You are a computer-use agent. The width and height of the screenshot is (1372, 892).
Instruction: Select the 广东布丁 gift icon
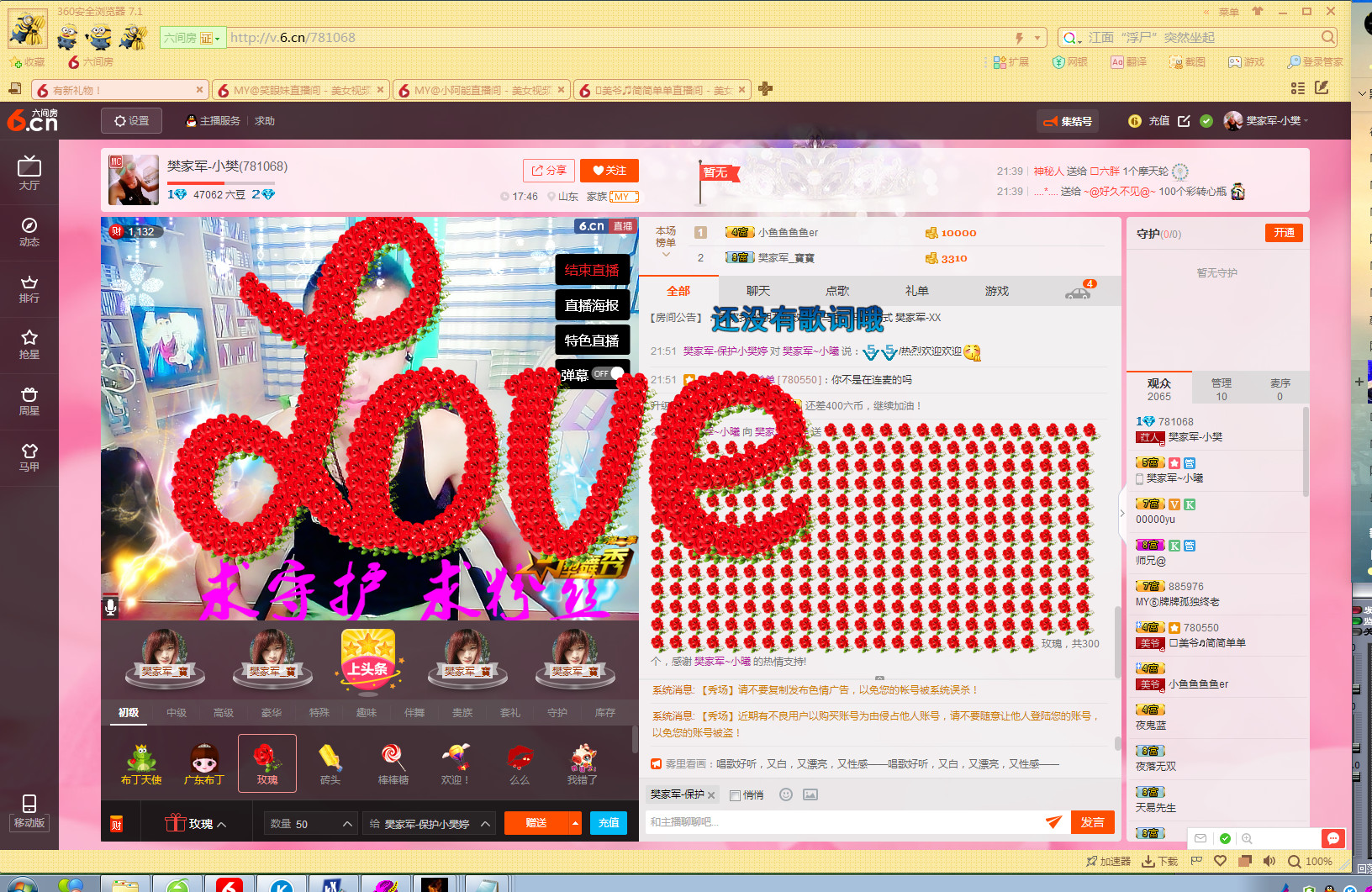tap(204, 763)
